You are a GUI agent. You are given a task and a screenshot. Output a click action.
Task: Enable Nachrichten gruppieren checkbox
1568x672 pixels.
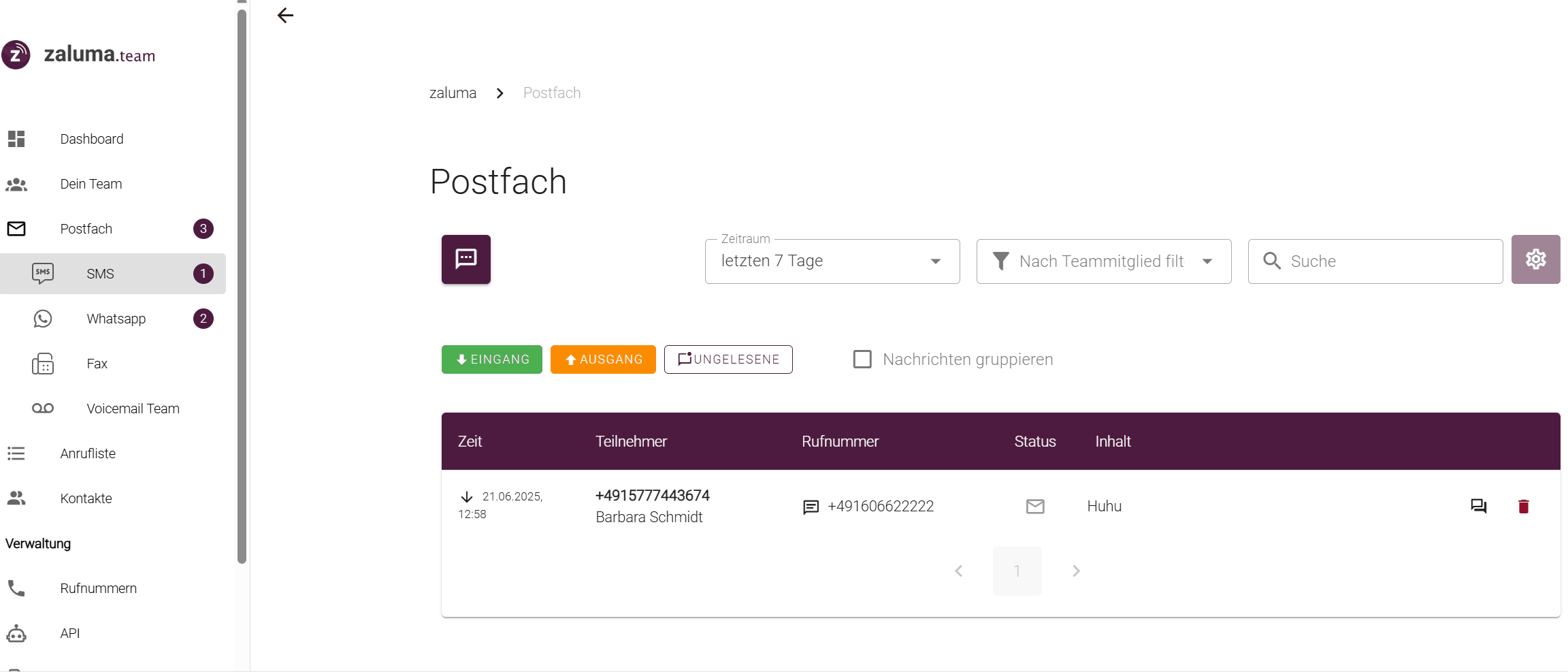click(x=862, y=359)
